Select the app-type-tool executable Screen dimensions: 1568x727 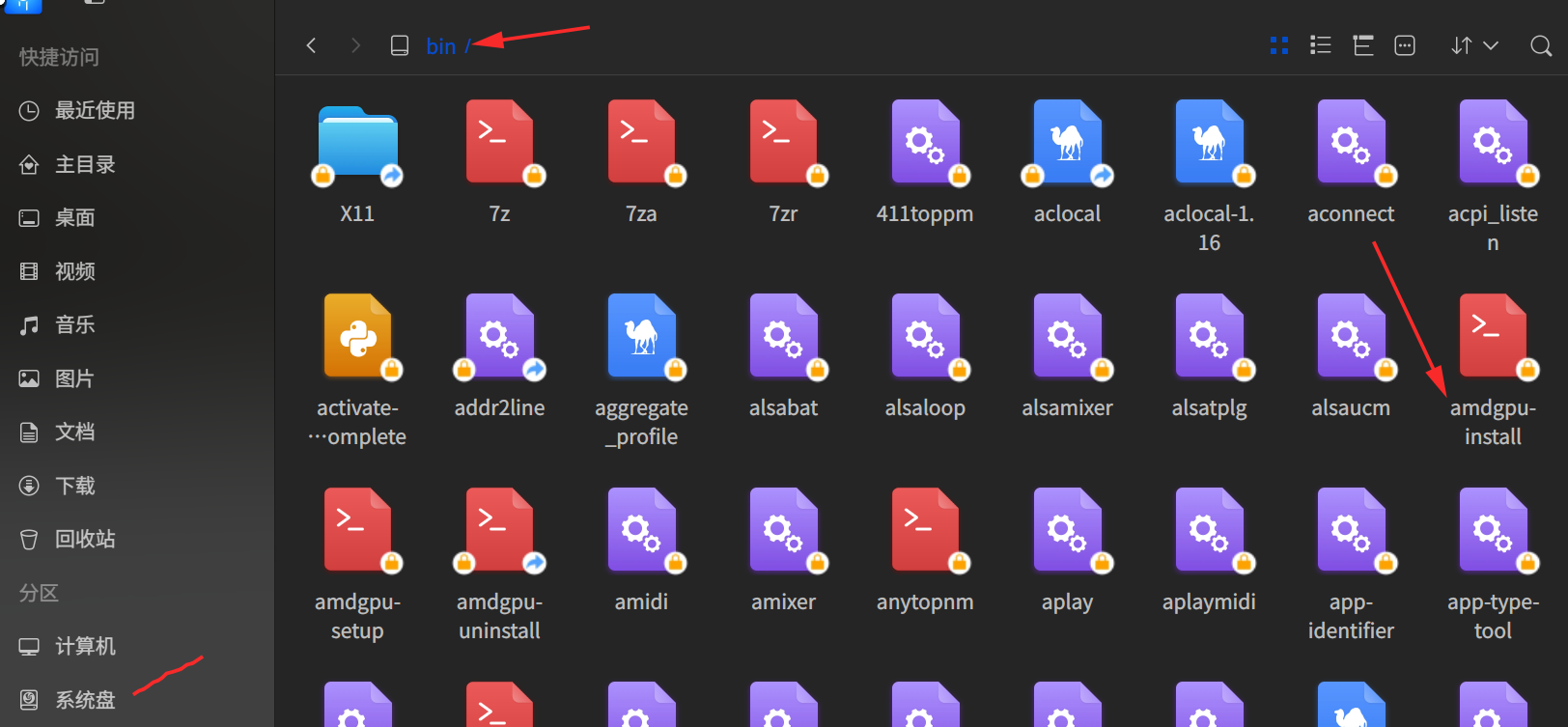tap(1493, 531)
